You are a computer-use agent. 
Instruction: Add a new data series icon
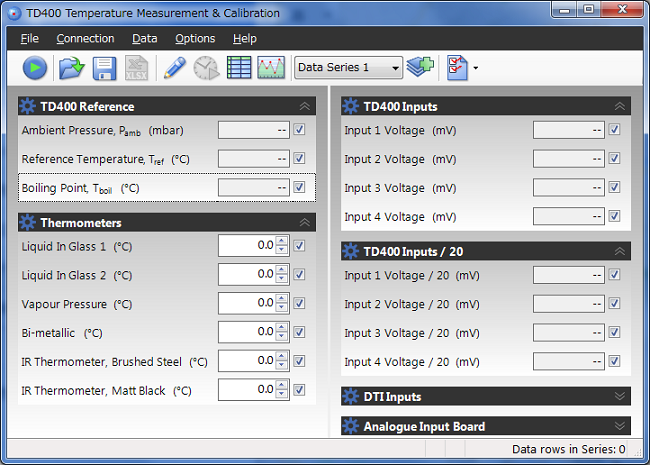pos(420,67)
